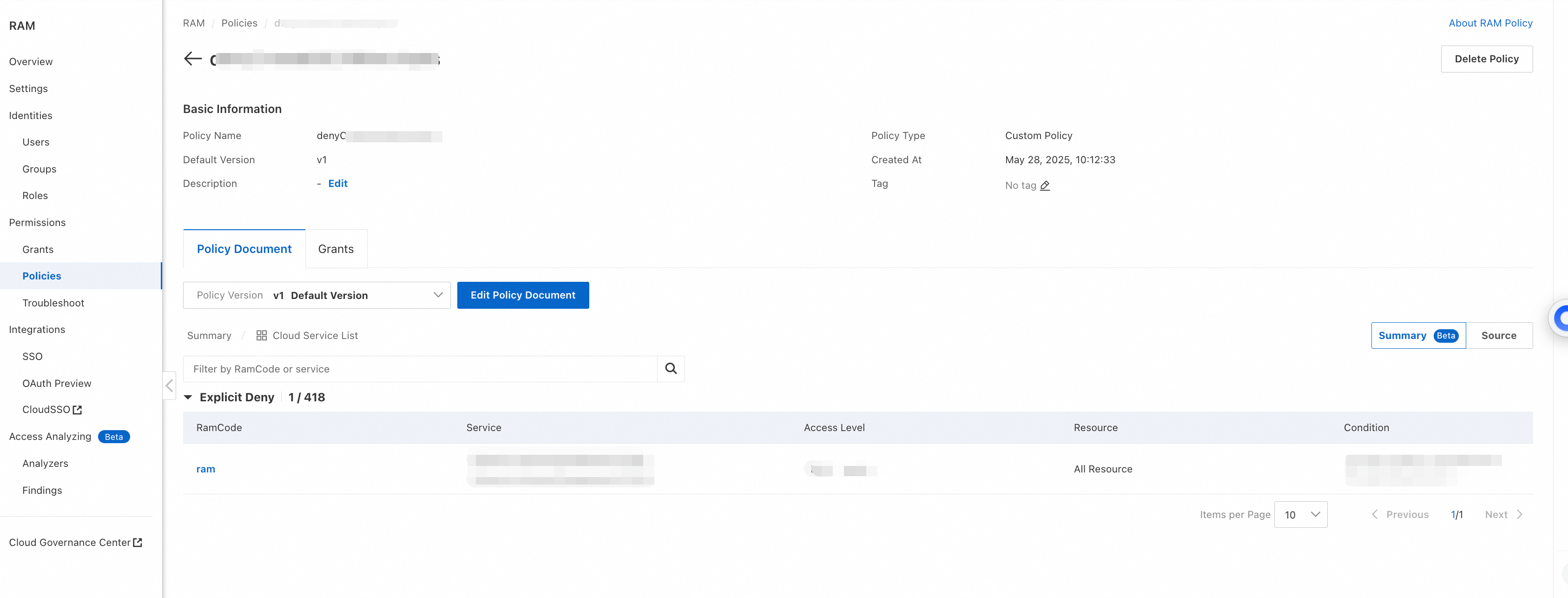This screenshot has height=598, width=1568.
Task: Go to Next page
Action: tap(1503, 515)
